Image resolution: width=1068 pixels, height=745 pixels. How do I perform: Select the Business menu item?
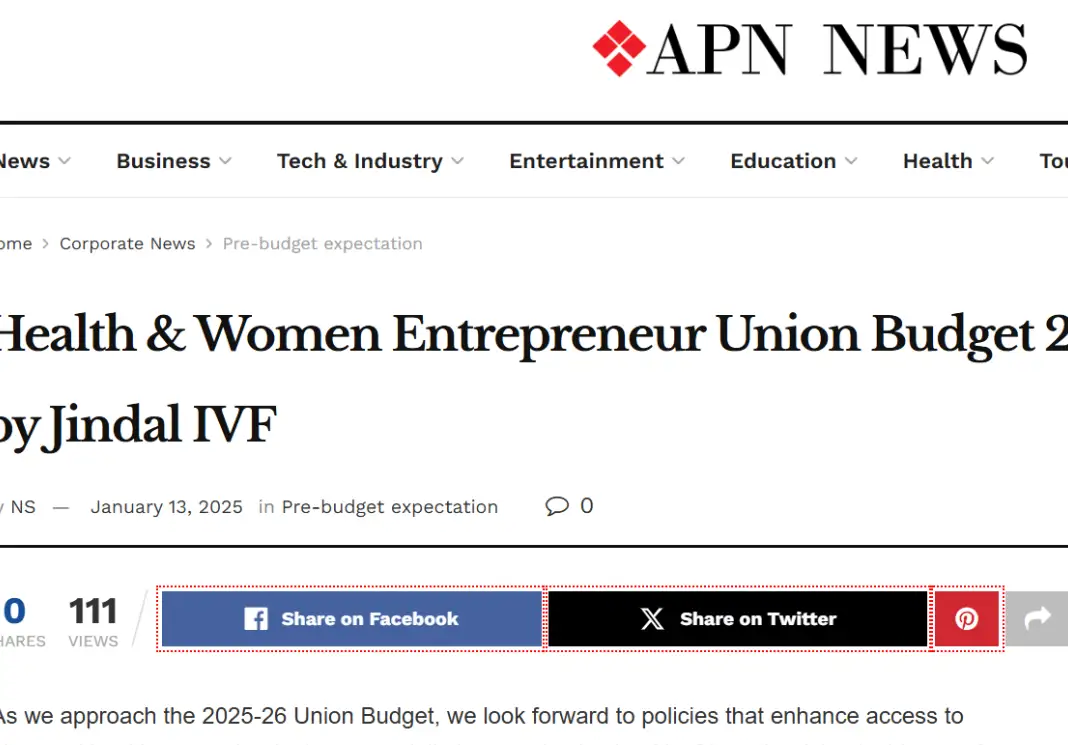click(x=163, y=161)
